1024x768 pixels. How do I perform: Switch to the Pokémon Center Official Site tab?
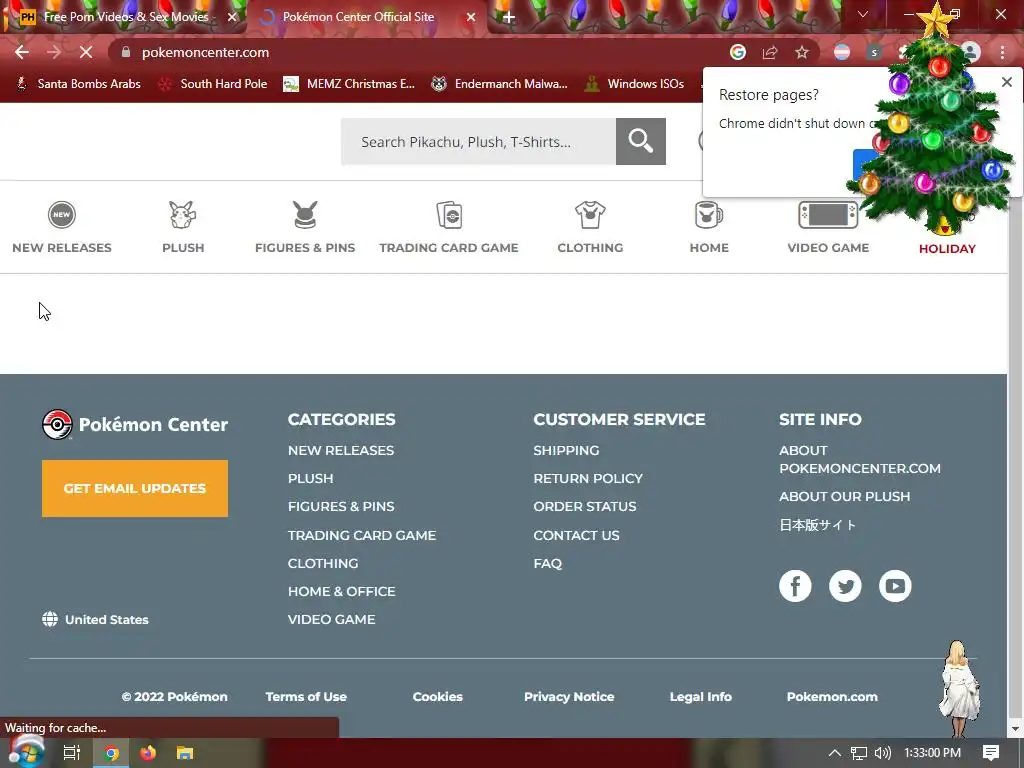[367, 17]
